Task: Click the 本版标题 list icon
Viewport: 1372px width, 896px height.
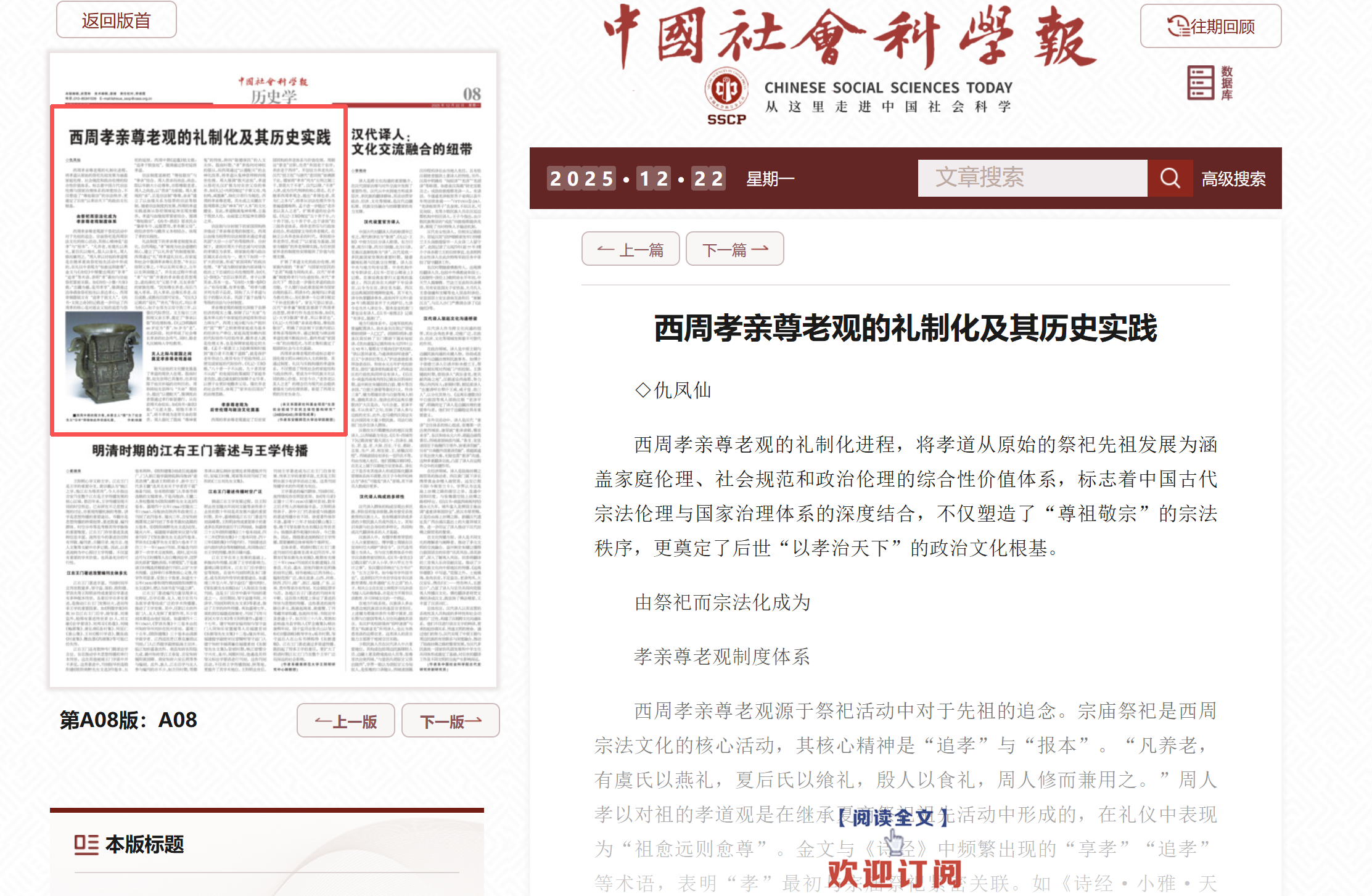Action: pos(86,844)
